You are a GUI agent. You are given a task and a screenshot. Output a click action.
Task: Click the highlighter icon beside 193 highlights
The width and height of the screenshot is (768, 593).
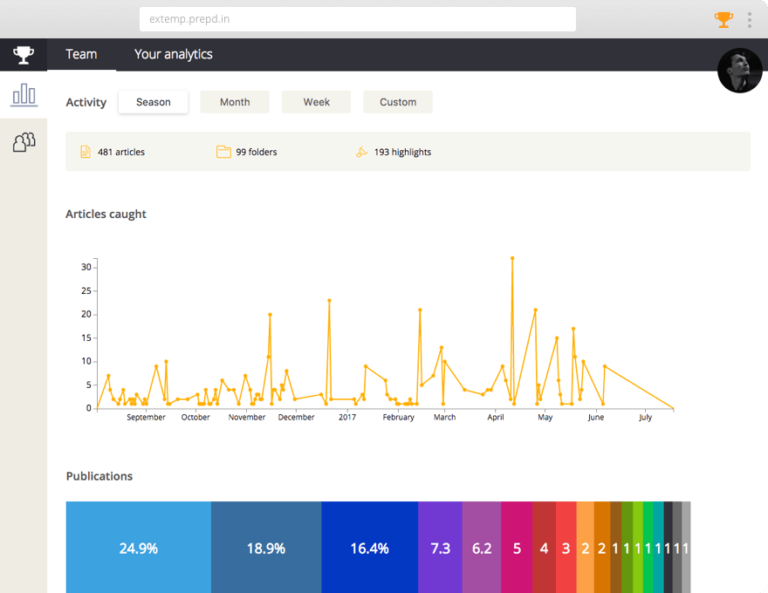[361, 152]
